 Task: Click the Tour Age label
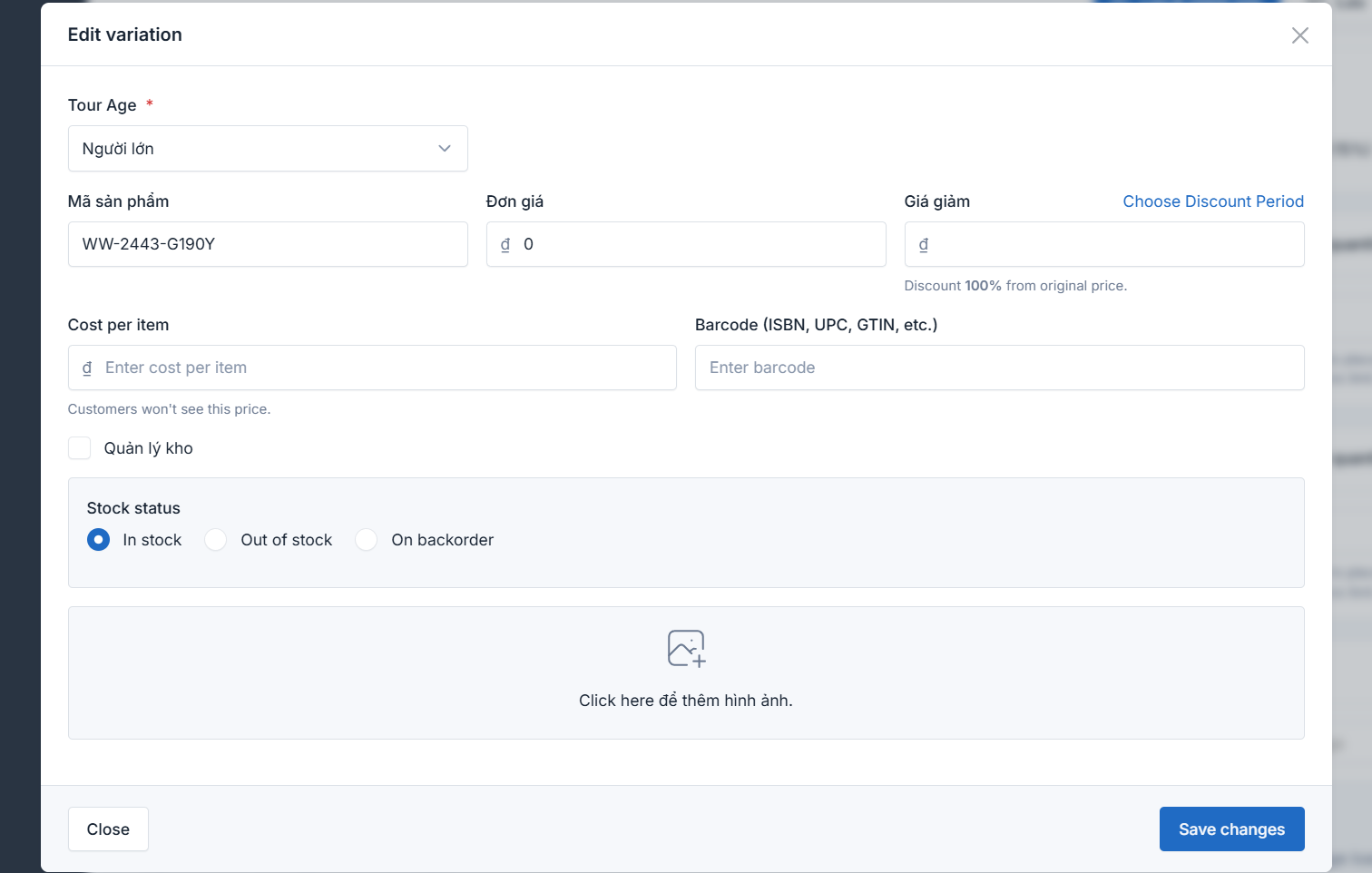(x=103, y=105)
